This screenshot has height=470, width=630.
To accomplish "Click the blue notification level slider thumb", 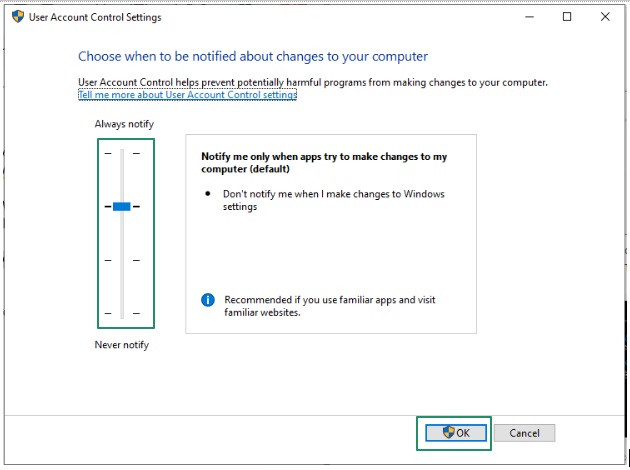I will click(x=122, y=206).
